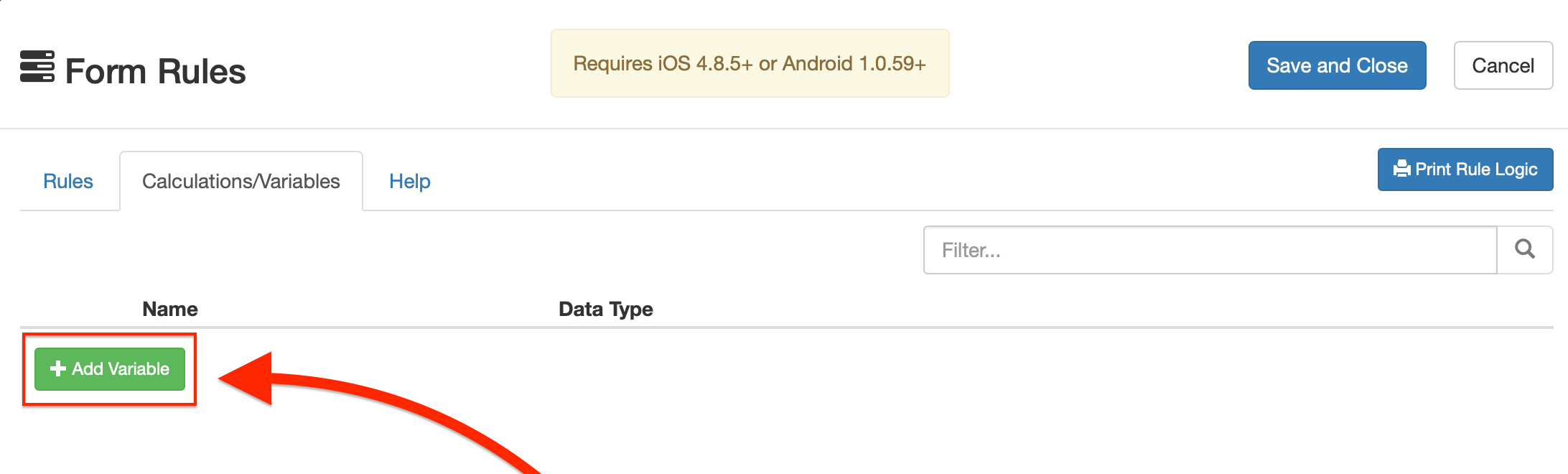1568x474 pixels.
Task: Focus the Filter text field
Action: (x=1210, y=250)
